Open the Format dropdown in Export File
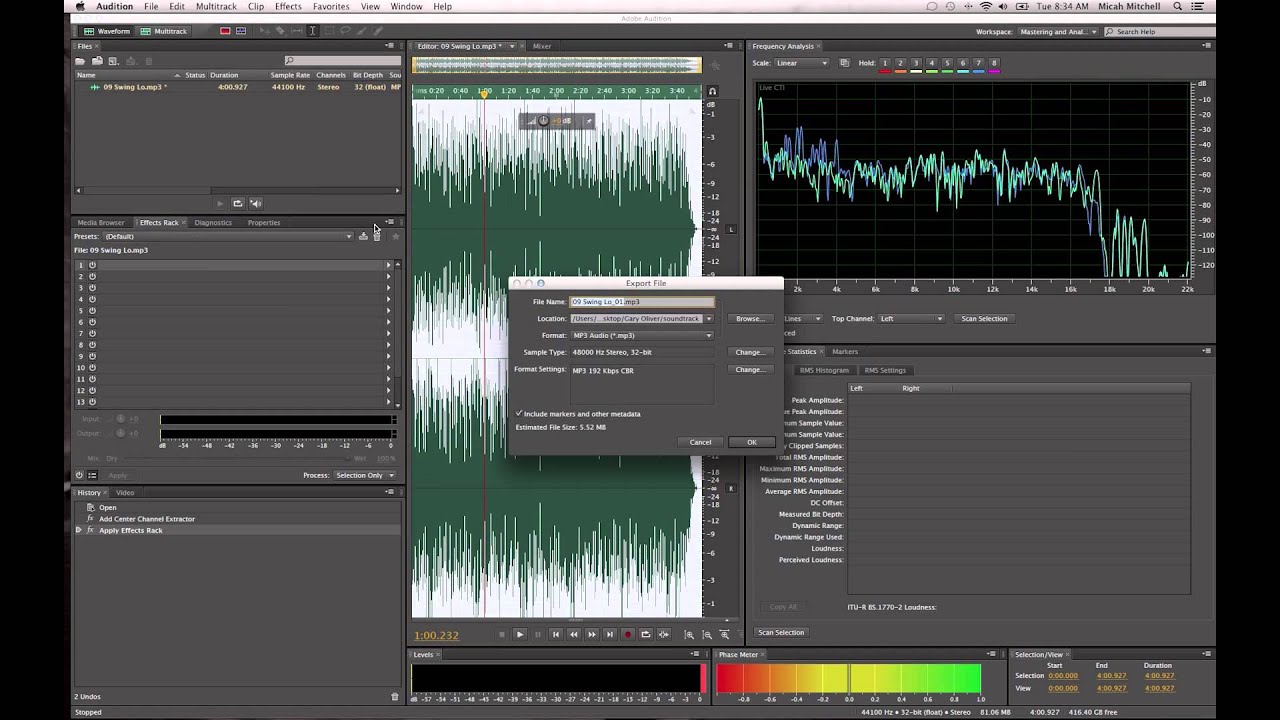The image size is (1280, 720). [641, 335]
